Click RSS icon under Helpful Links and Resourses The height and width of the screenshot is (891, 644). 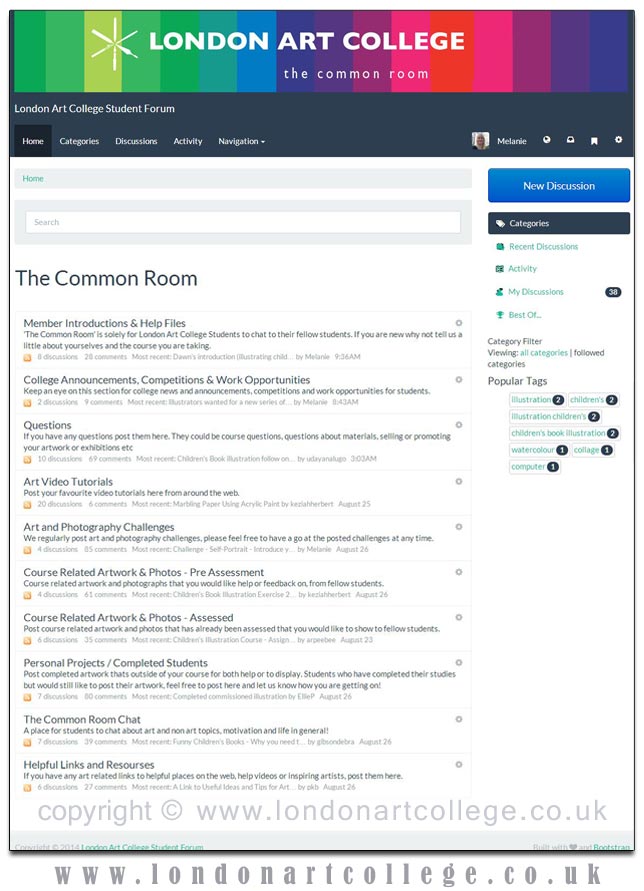click(x=27, y=788)
